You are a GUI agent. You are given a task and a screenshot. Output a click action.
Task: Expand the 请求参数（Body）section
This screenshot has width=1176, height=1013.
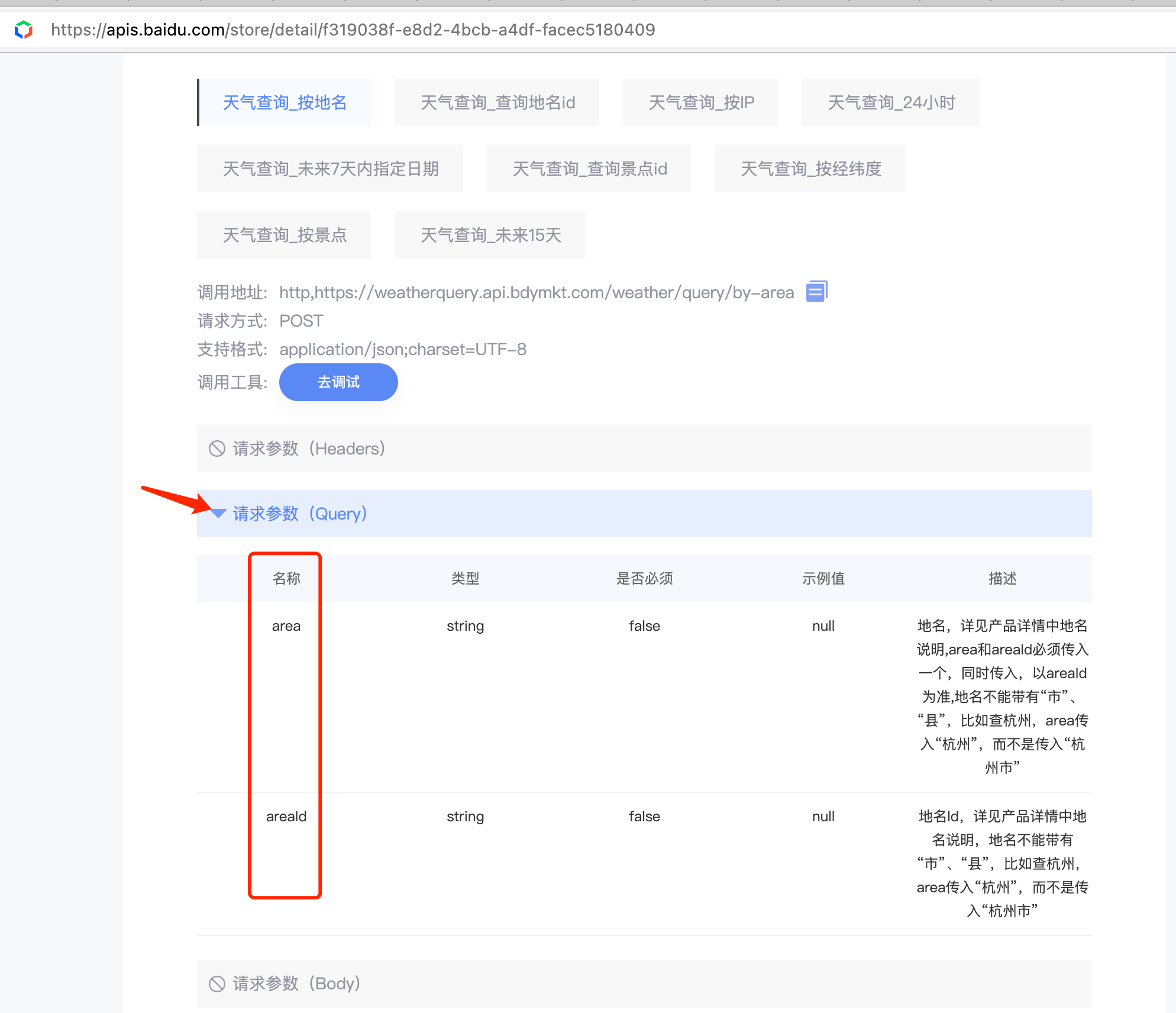[297, 983]
